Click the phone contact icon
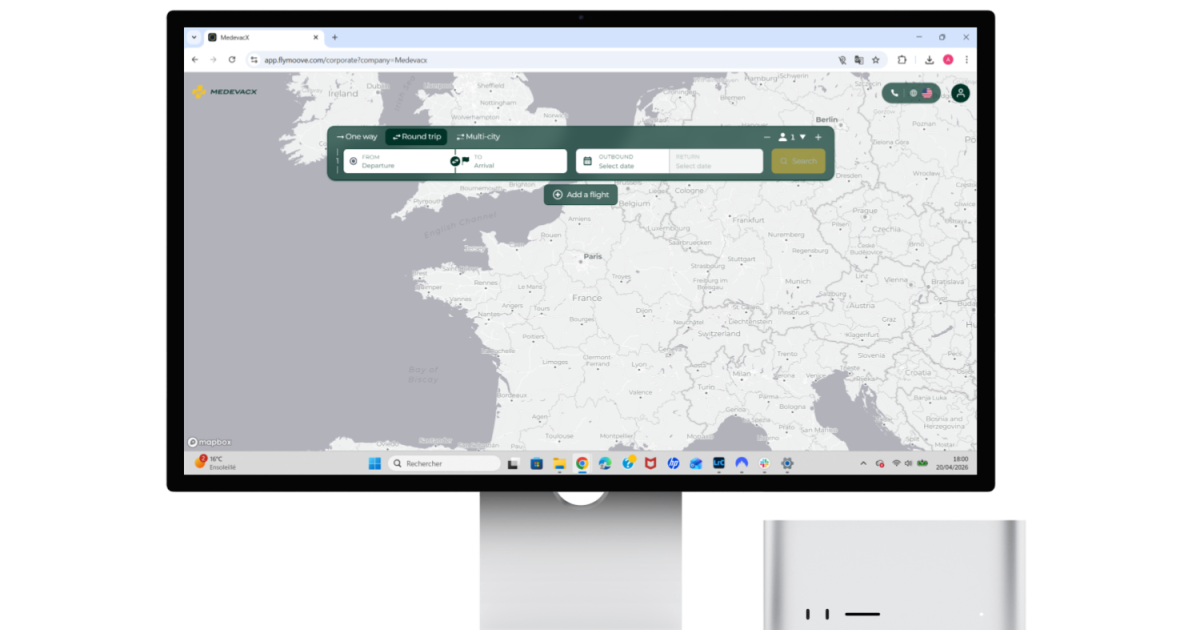1200x630 pixels. 895,93
